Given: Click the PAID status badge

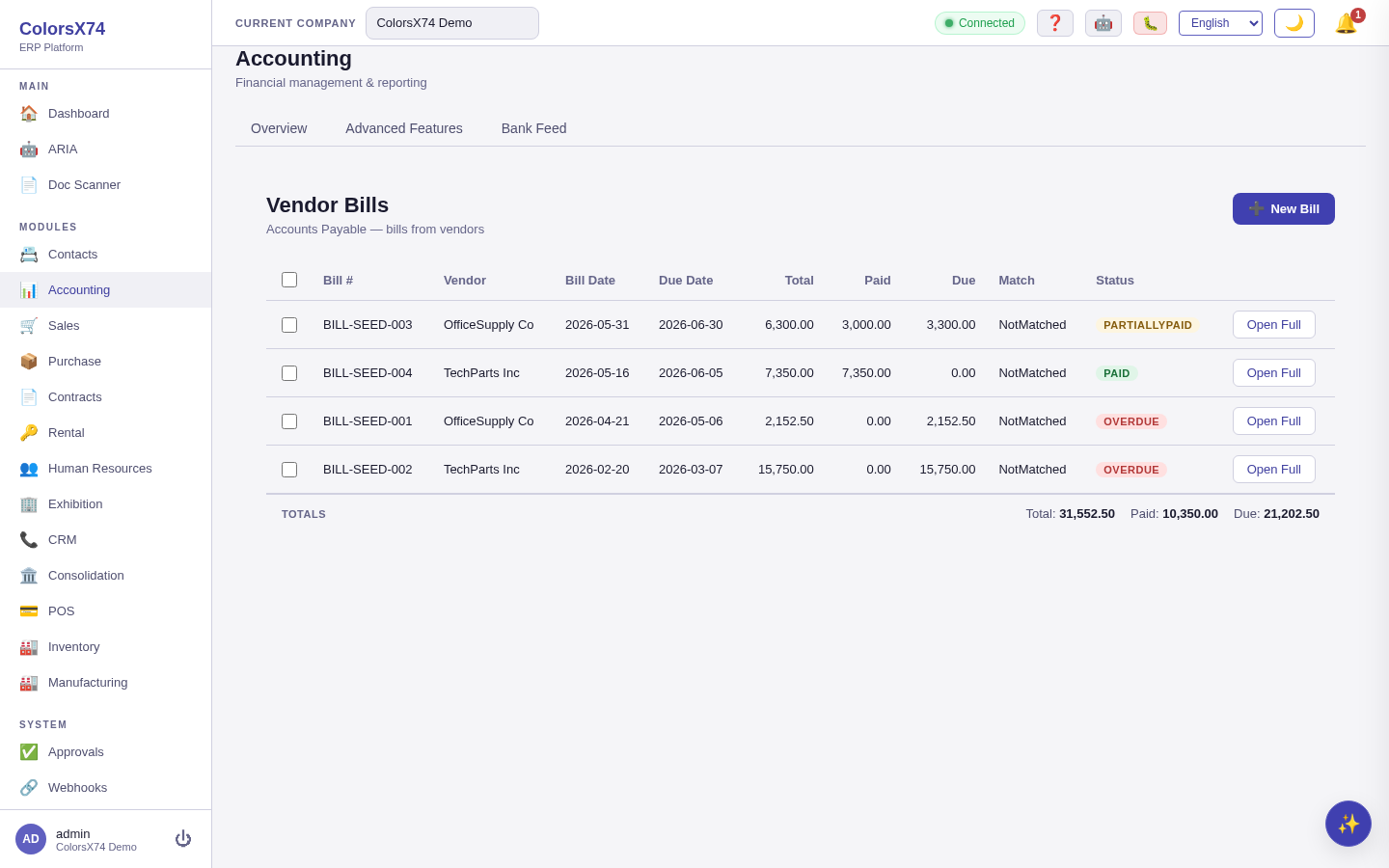Looking at the screenshot, I should pyautogui.click(x=1117, y=373).
